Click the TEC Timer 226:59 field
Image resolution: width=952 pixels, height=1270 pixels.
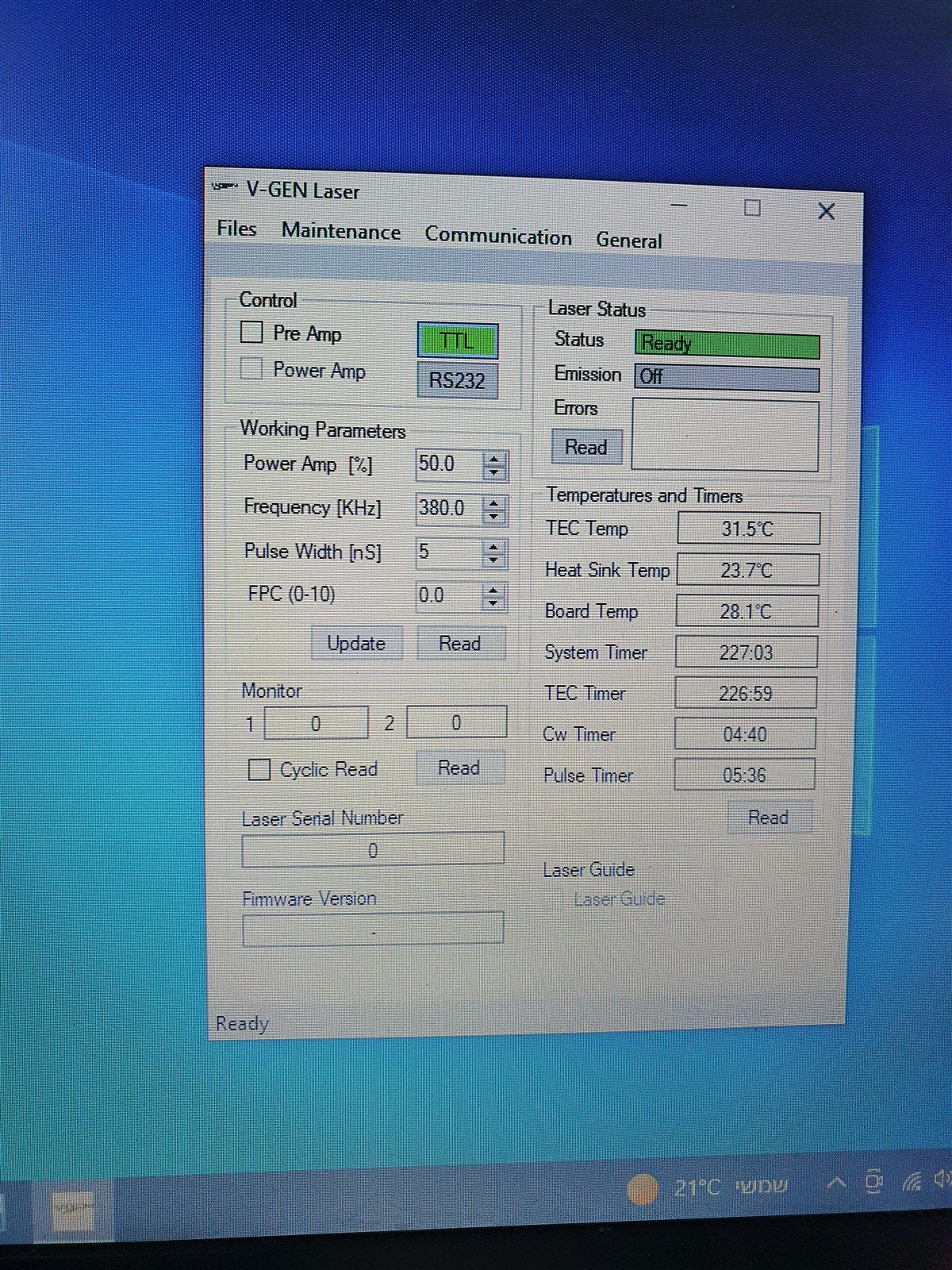pos(746,693)
